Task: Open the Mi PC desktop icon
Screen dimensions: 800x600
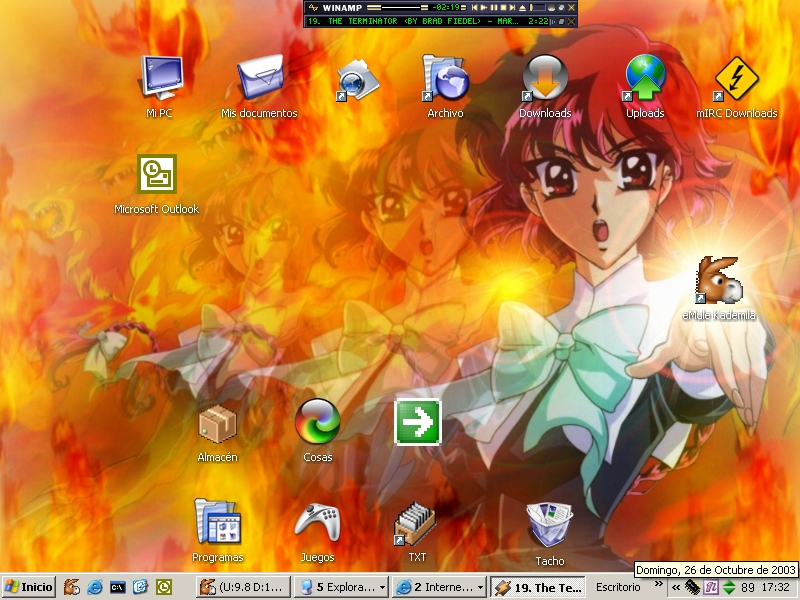Action: (x=159, y=79)
